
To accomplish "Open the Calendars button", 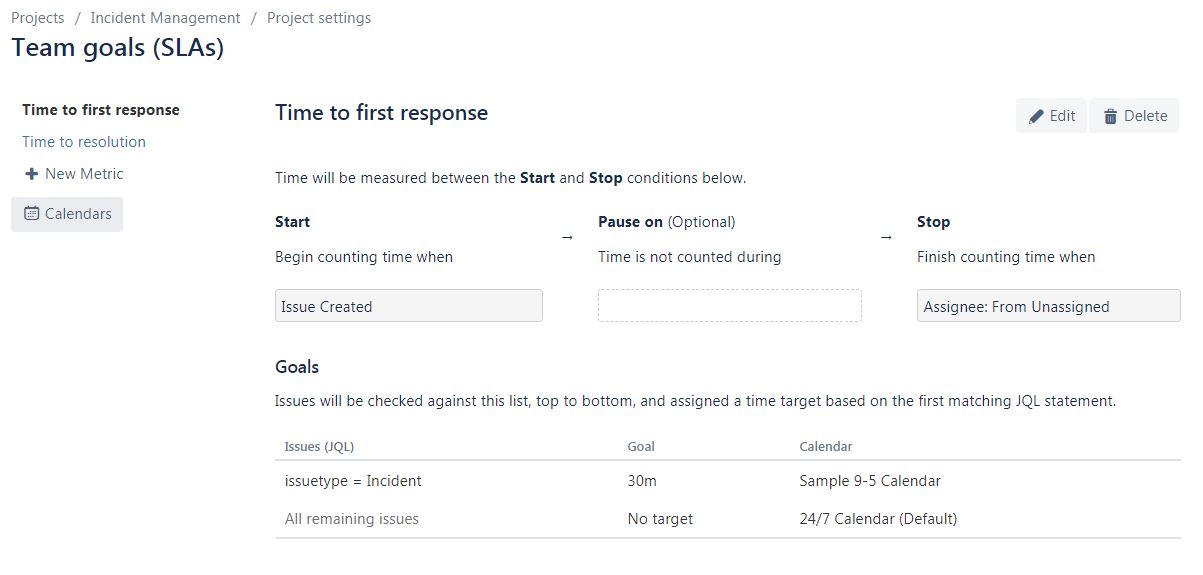I will [67, 214].
